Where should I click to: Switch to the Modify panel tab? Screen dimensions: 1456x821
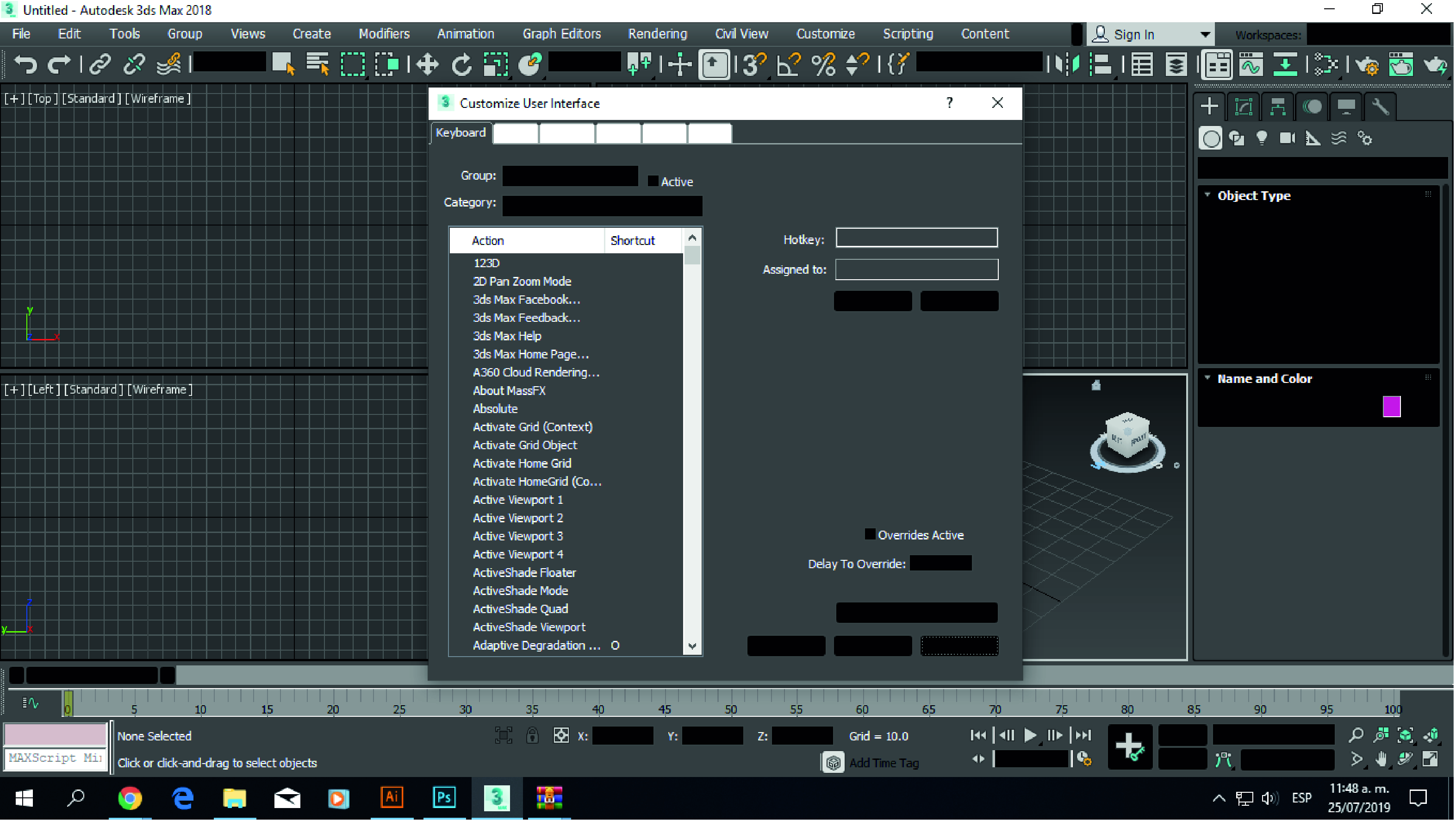point(1244,107)
